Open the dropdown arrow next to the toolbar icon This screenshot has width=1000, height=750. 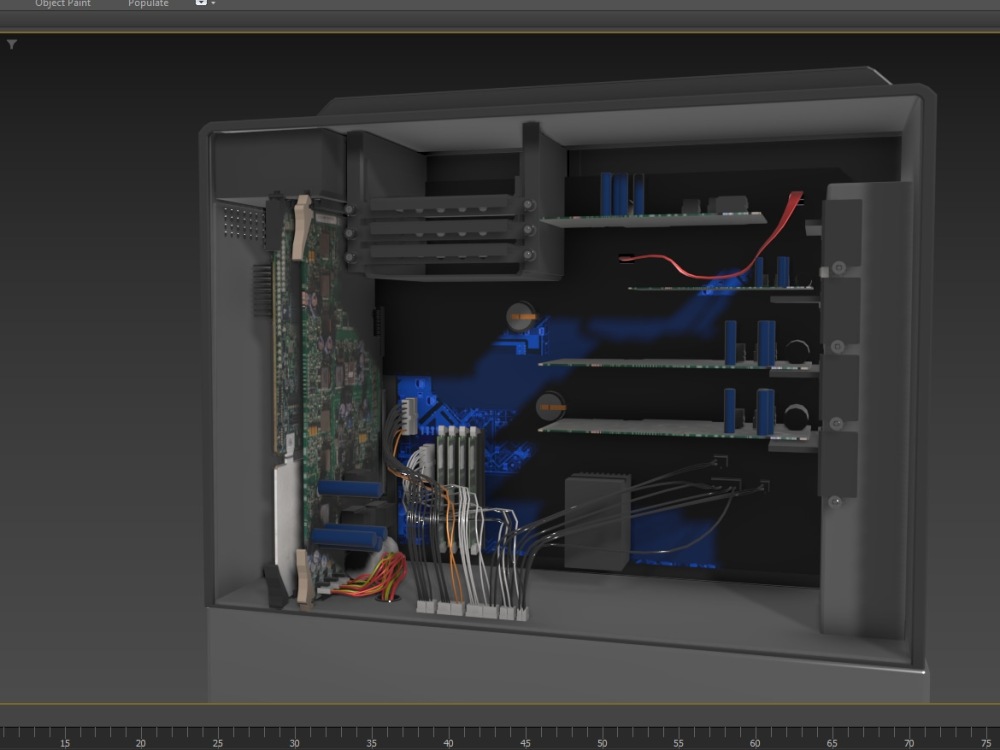pyautogui.click(x=211, y=4)
